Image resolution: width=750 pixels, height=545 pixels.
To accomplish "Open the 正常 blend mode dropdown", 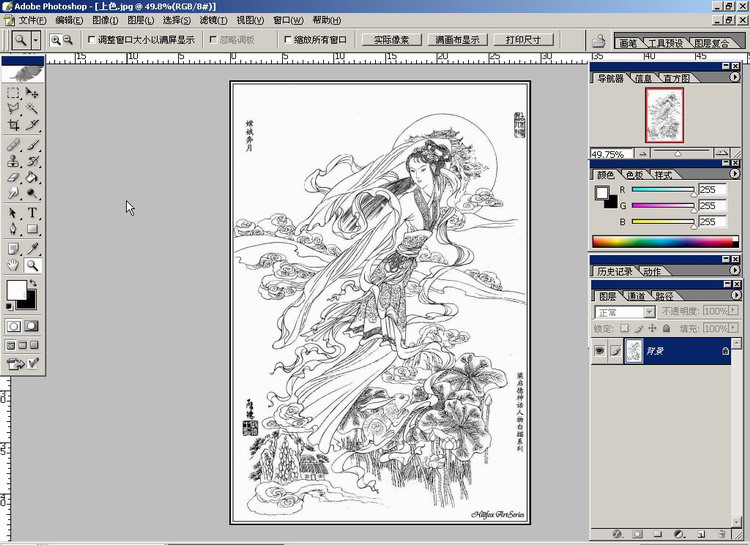I will (649, 312).
